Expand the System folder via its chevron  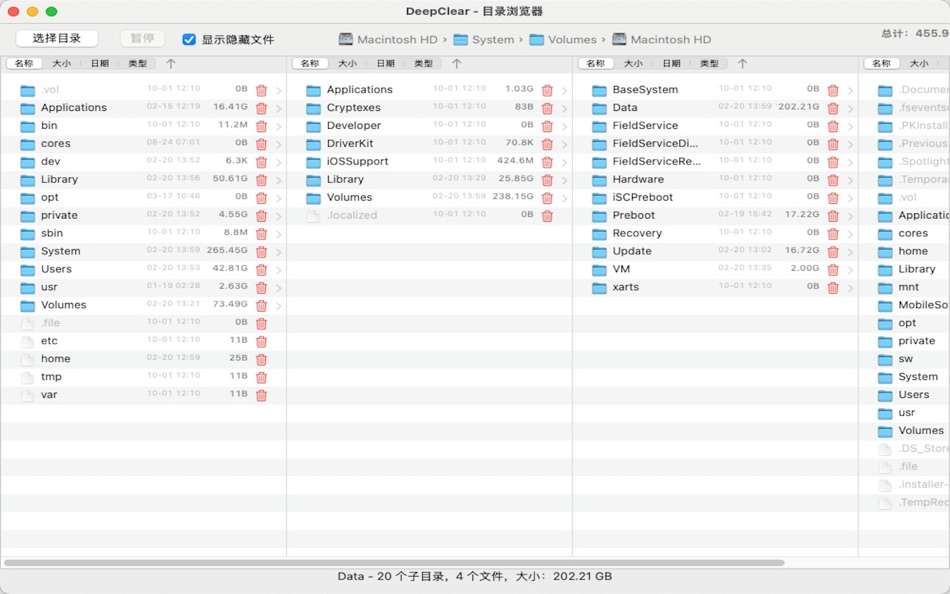(277, 251)
